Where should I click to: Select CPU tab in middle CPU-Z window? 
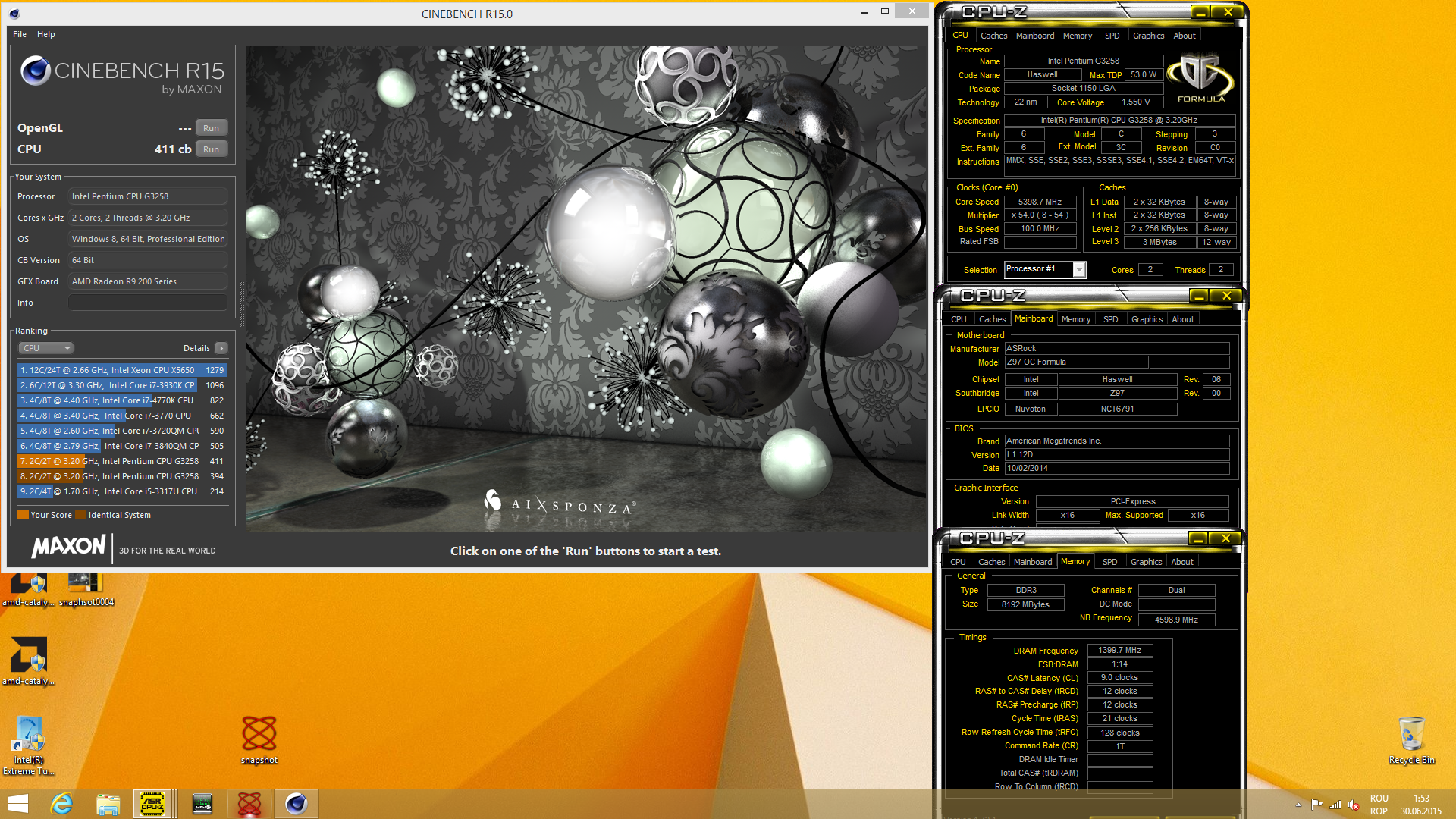tap(959, 319)
